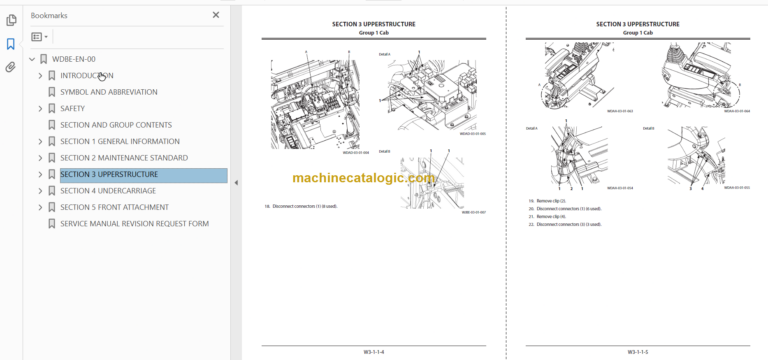This screenshot has width=768, height=360.
Task: Expand SECTION 5 FRONT ATTACHMENT chevron
Action: 40,207
